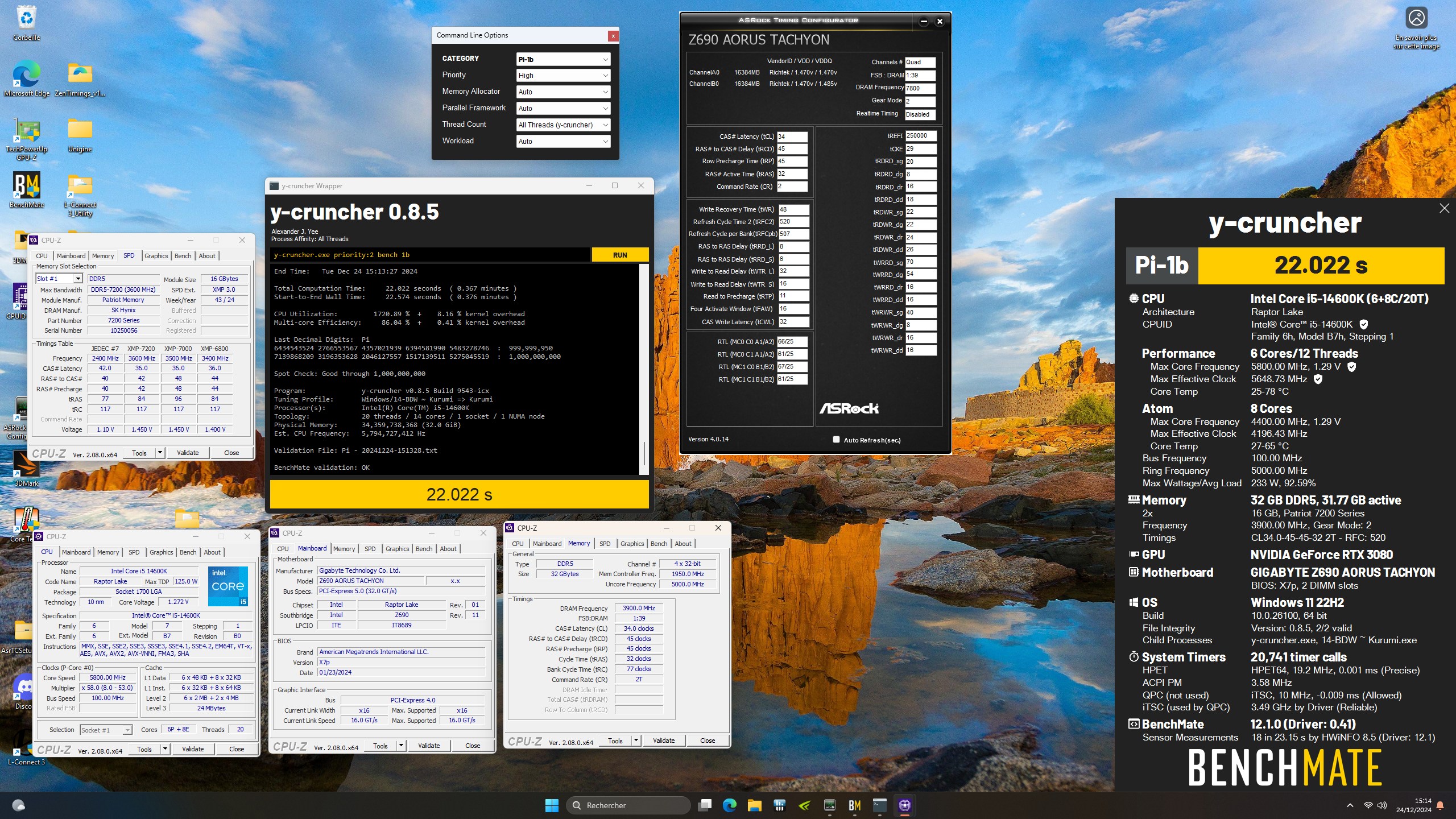This screenshot has width=1456, height=819.
Task: Click Validate in CPU-Z SPD window
Action: (x=188, y=453)
